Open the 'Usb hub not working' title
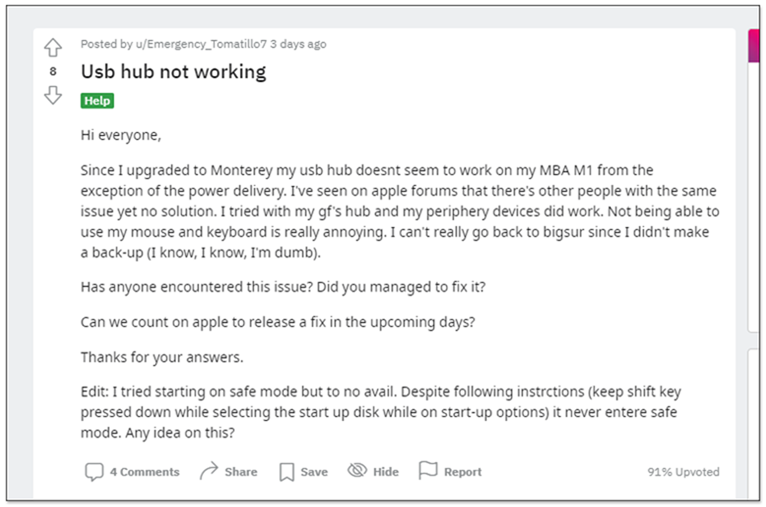This screenshot has width=766, height=507. point(173,72)
